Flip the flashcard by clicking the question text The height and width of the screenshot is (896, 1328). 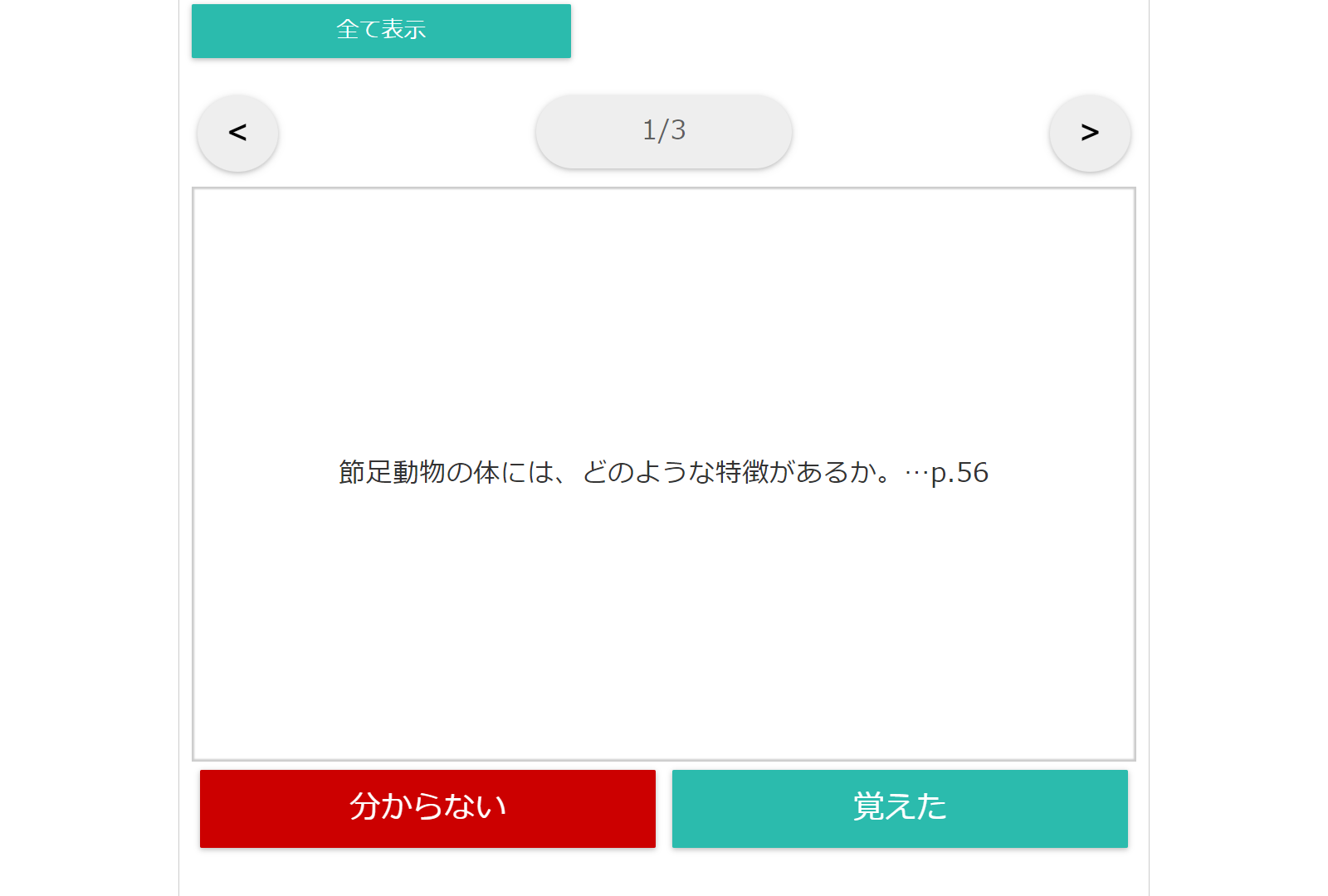pyautogui.click(x=663, y=472)
